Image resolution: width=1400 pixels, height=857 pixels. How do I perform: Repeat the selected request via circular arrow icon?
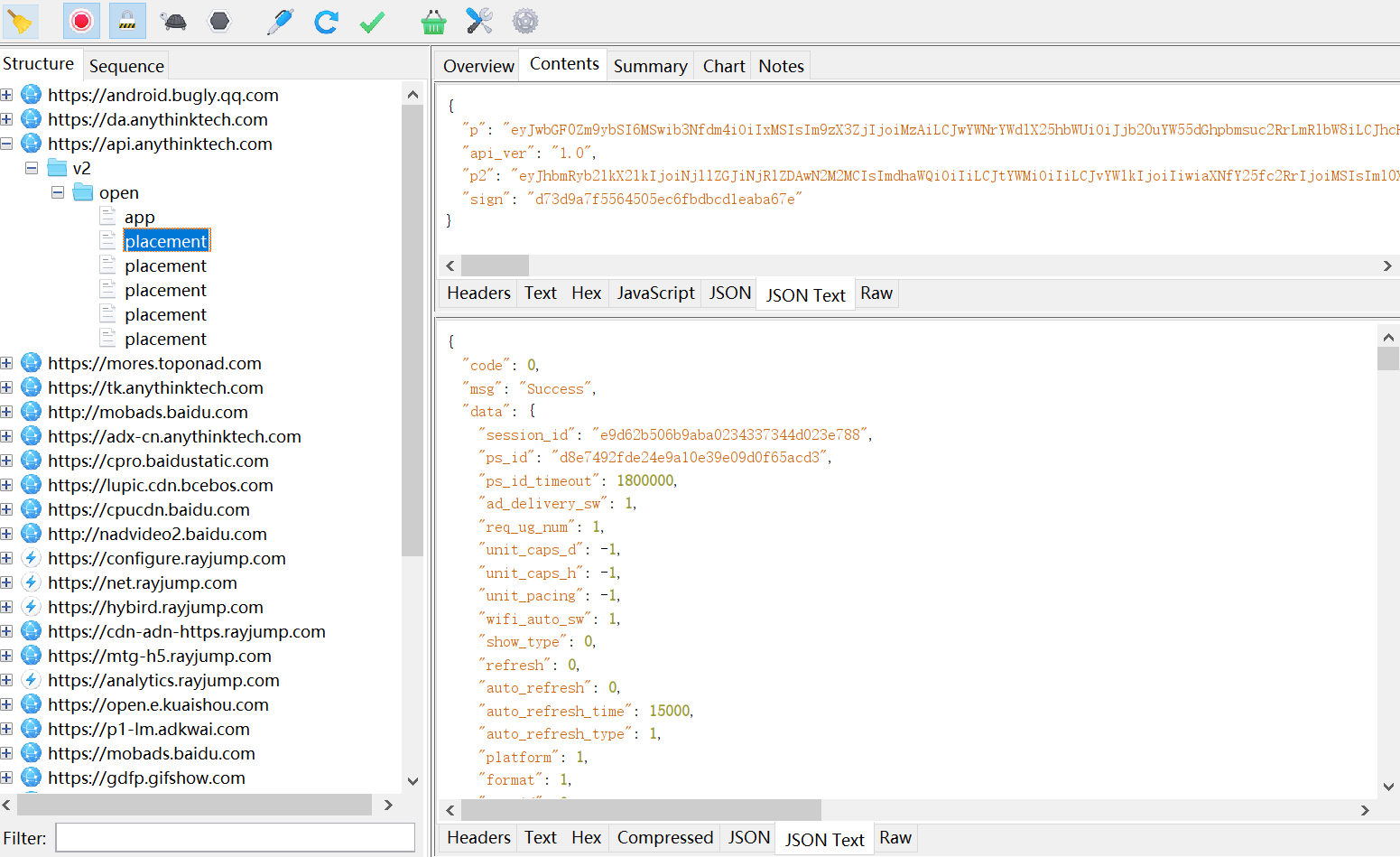327,21
